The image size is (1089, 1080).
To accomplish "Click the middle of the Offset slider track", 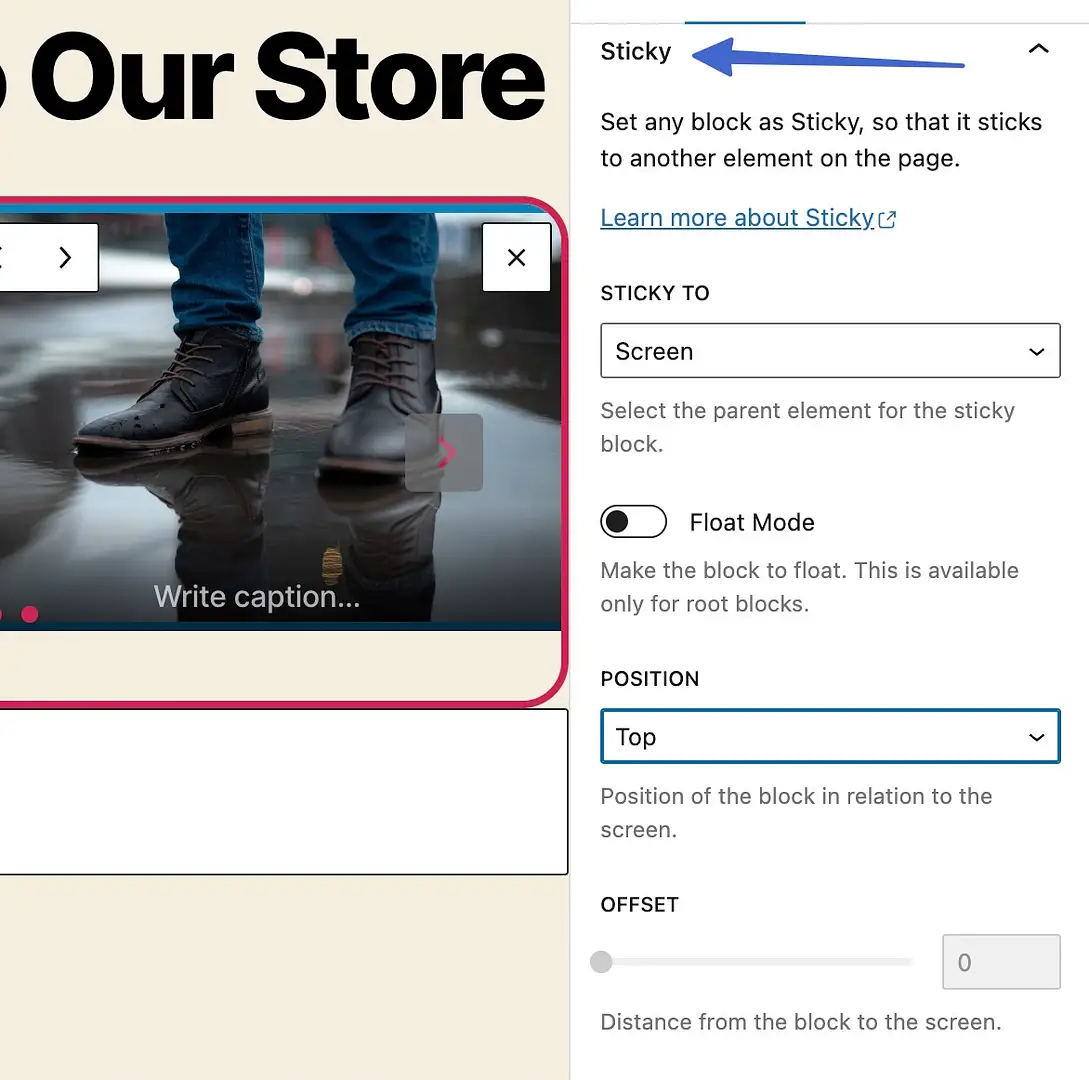I will click(755, 962).
